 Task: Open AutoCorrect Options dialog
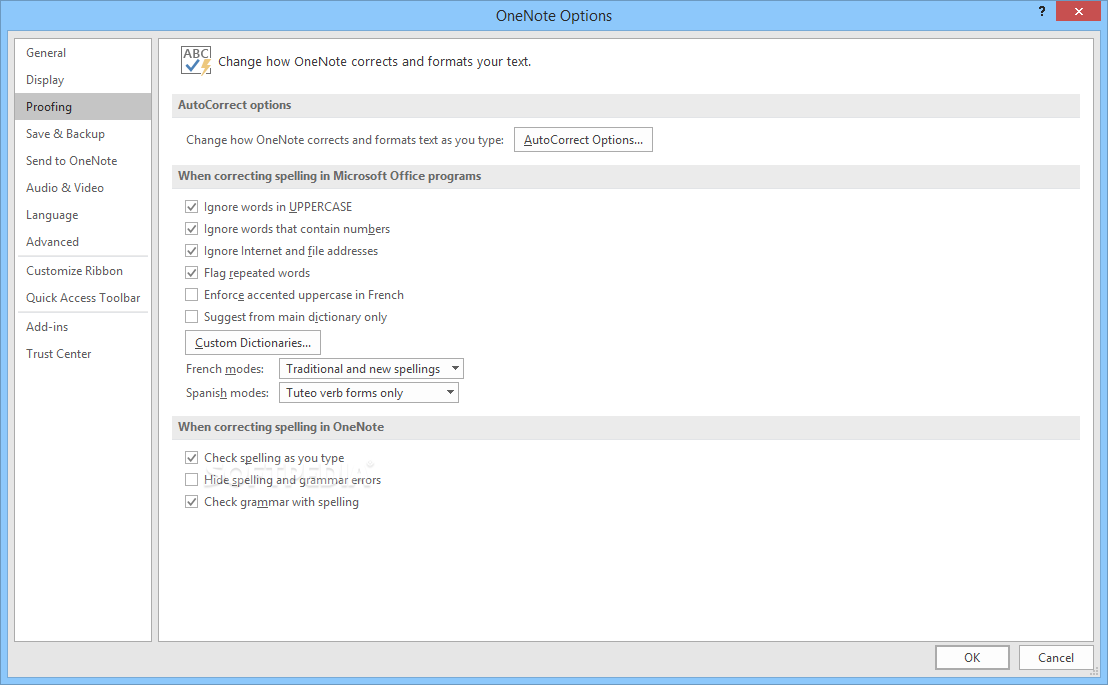point(583,140)
